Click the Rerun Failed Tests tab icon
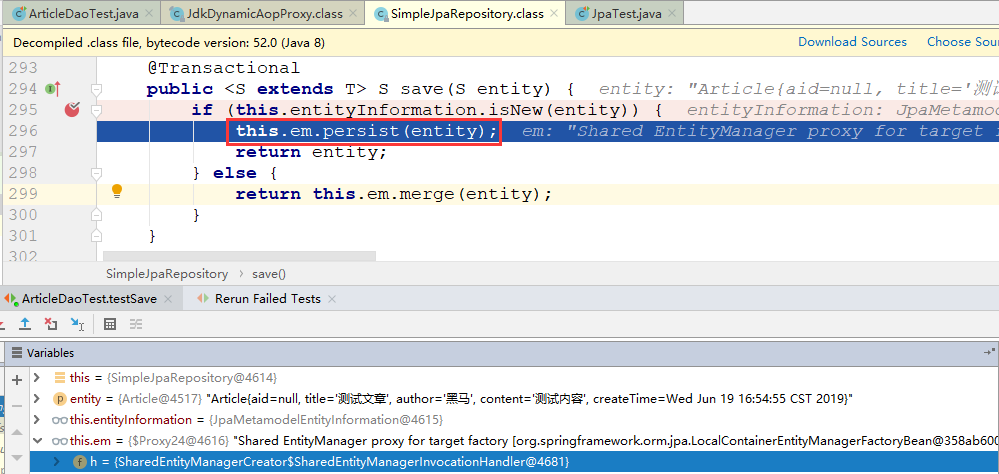This screenshot has width=999, height=474. [x=203, y=299]
